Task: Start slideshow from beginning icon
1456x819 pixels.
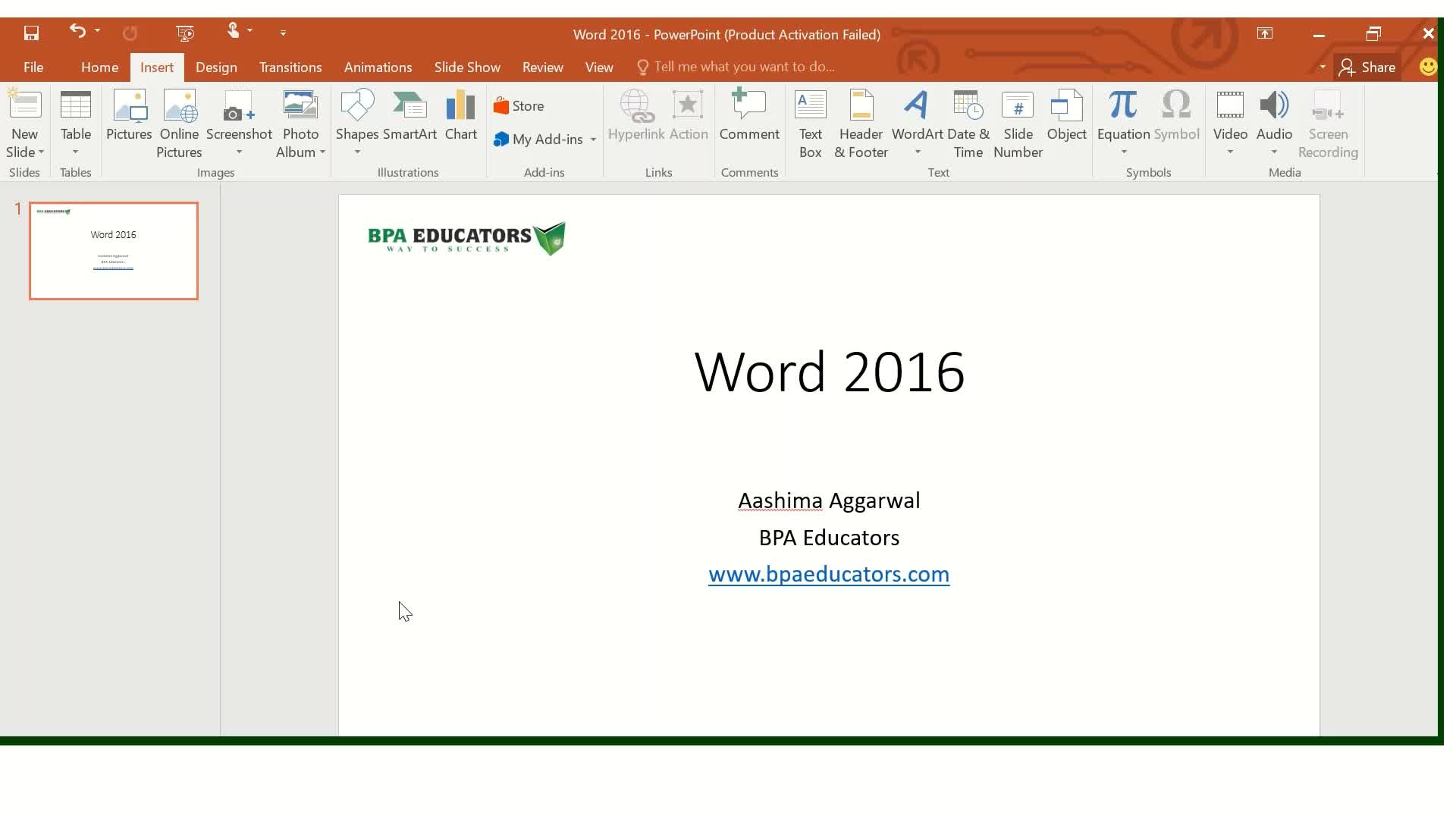Action: (185, 33)
